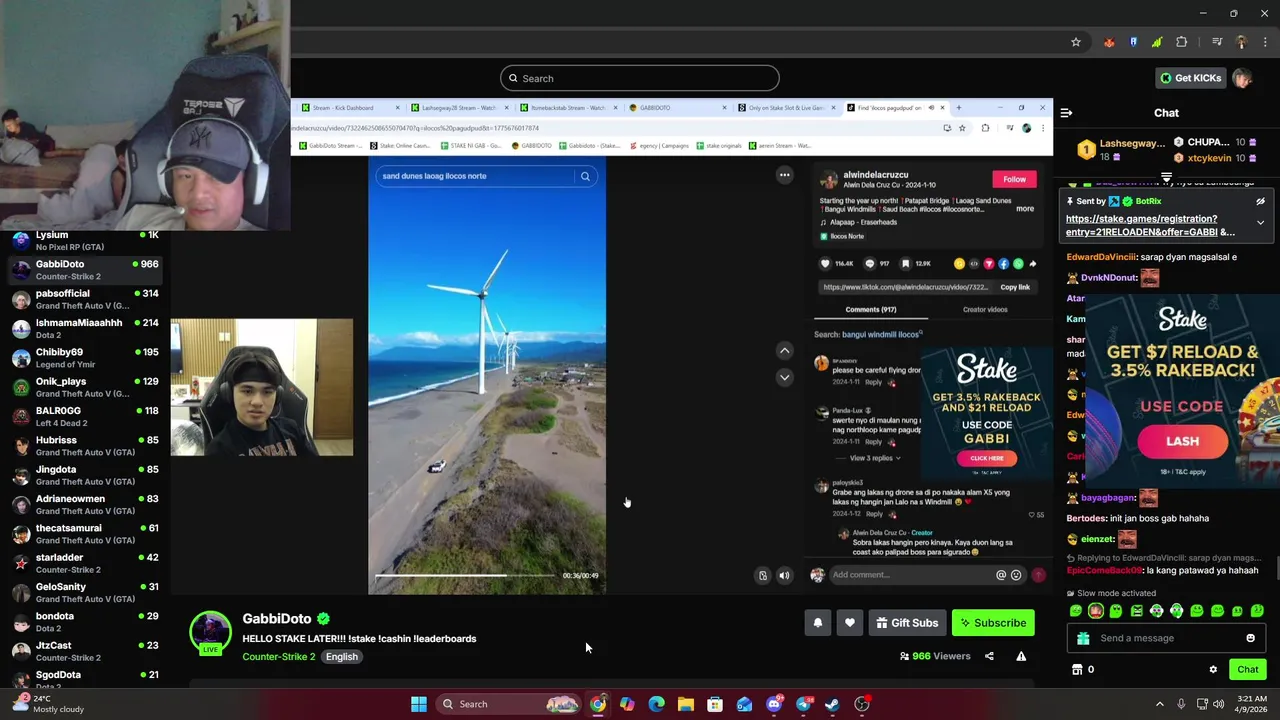Open the Chrome three-dot menu
1280x720 pixels.
tap(1265, 42)
